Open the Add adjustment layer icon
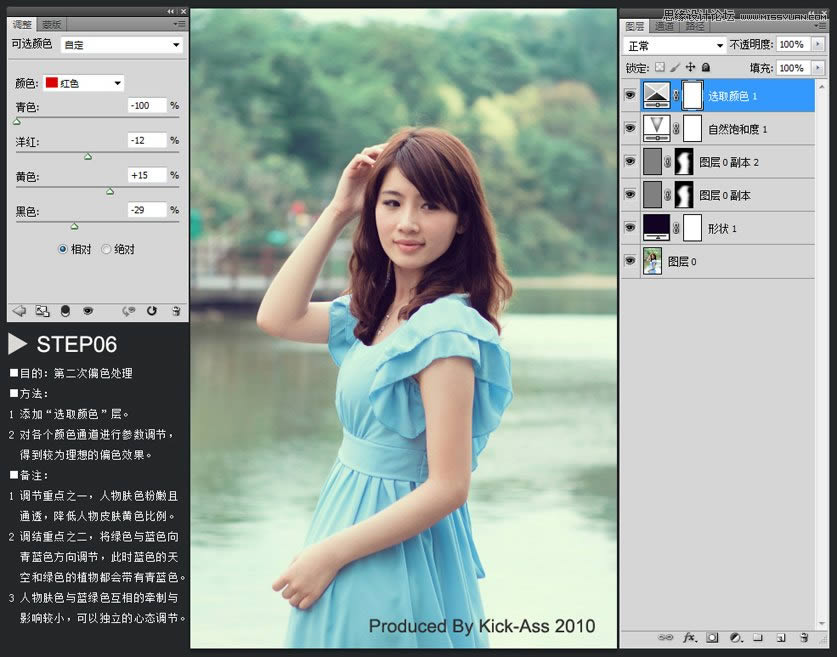The image size is (837, 657). pyautogui.click(x=734, y=638)
